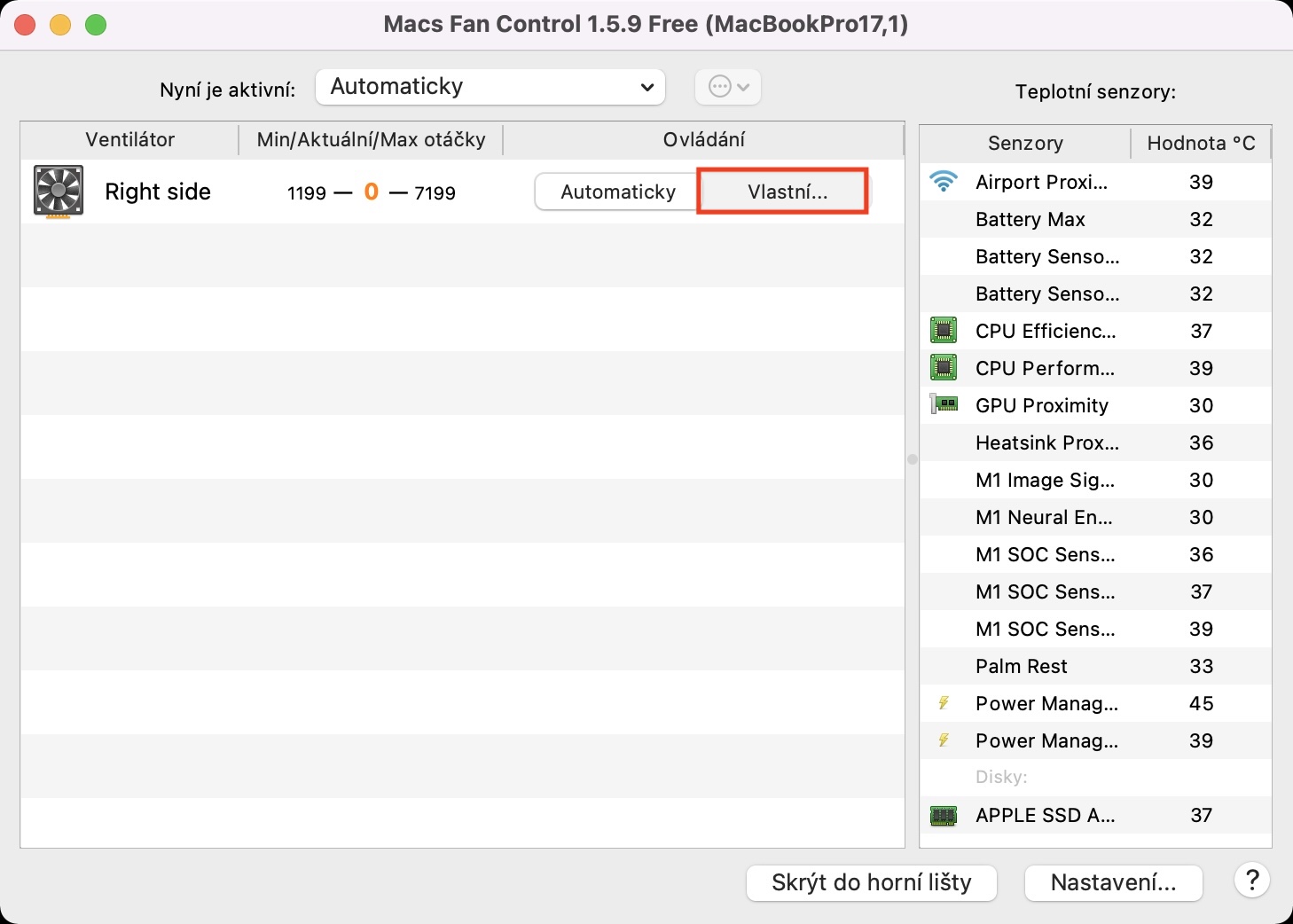The image size is (1293, 924).
Task: Click the Airport Proximity Wi-Fi icon
Action: pos(944,182)
